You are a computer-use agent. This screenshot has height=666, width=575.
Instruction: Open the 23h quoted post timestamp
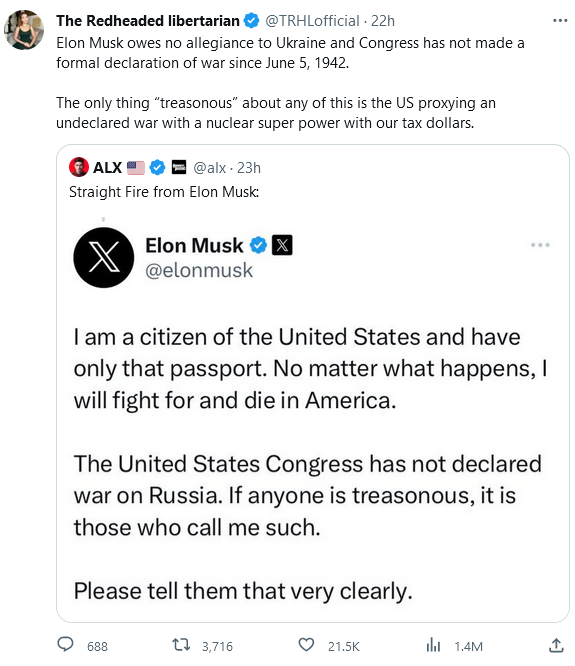pos(249,168)
